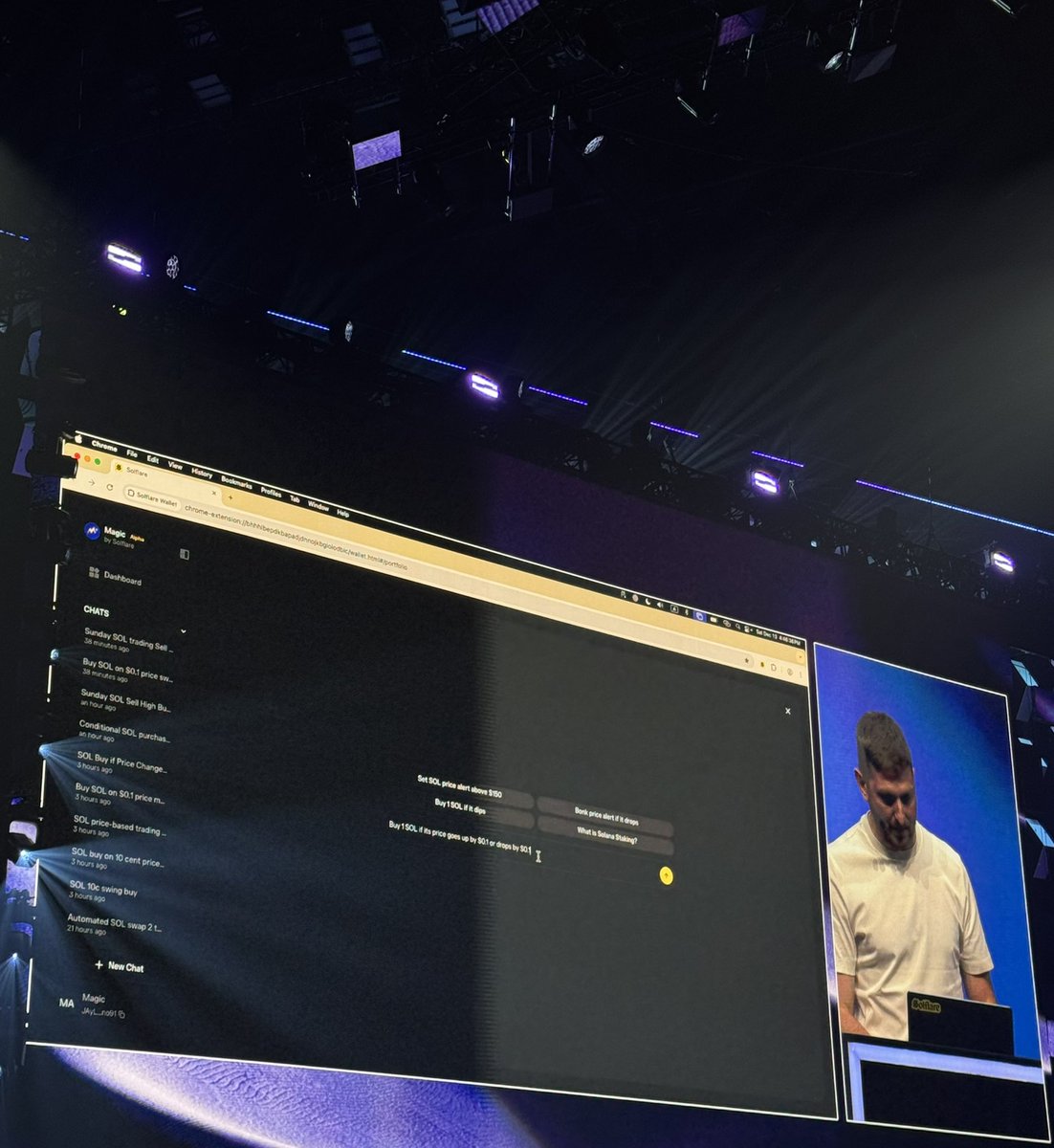Open the Window menu
Image resolution: width=1054 pixels, height=1148 pixels.
[318, 505]
